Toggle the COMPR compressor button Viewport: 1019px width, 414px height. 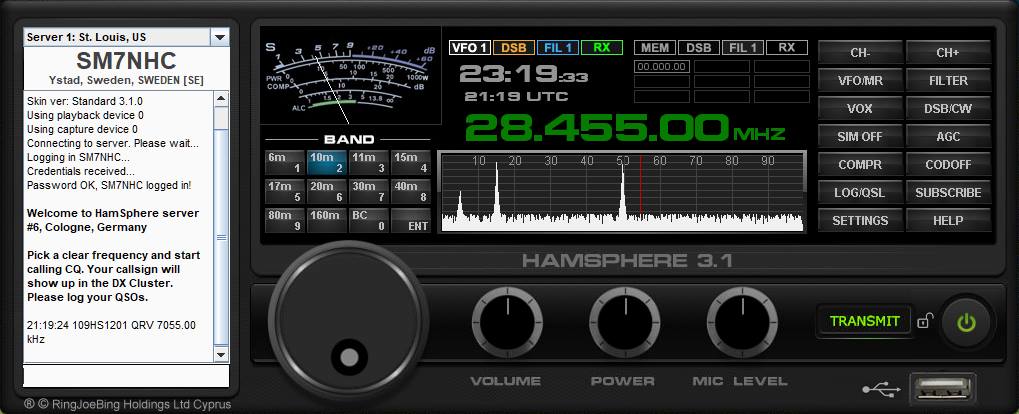pos(860,164)
